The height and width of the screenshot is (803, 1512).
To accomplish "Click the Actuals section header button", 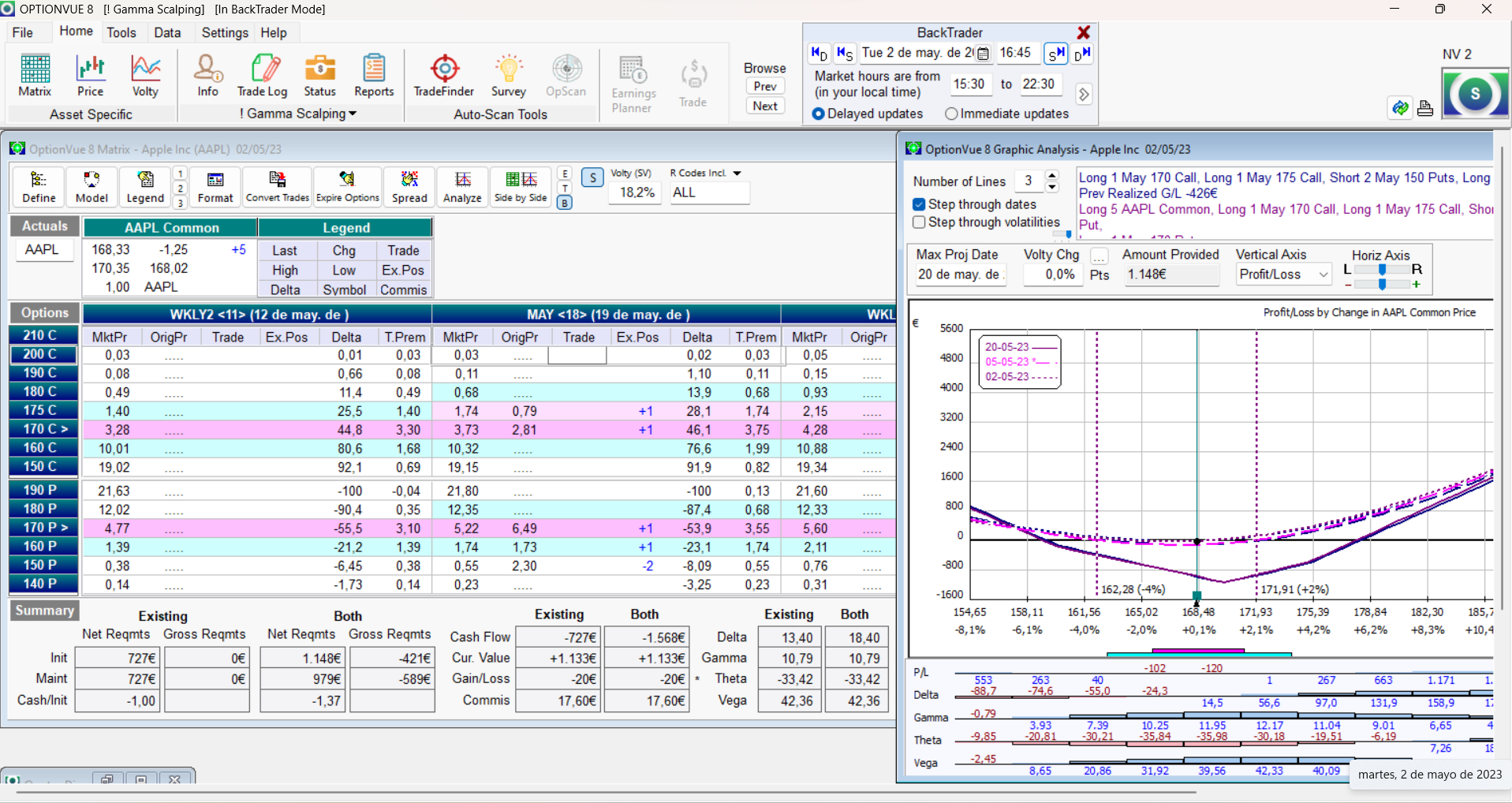I will 45,226.
